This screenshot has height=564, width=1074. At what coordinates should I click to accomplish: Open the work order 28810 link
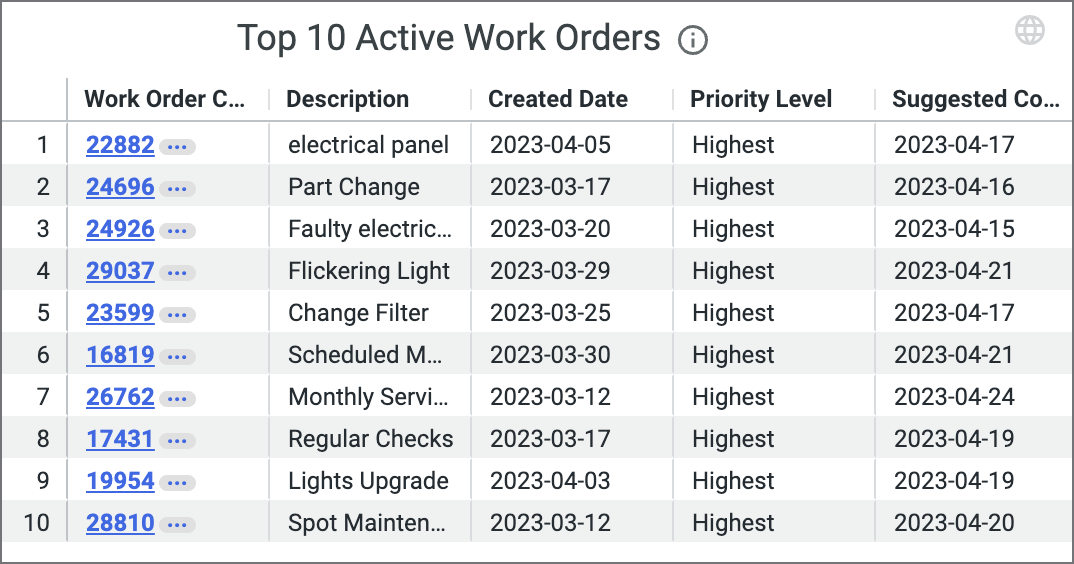pos(120,522)
